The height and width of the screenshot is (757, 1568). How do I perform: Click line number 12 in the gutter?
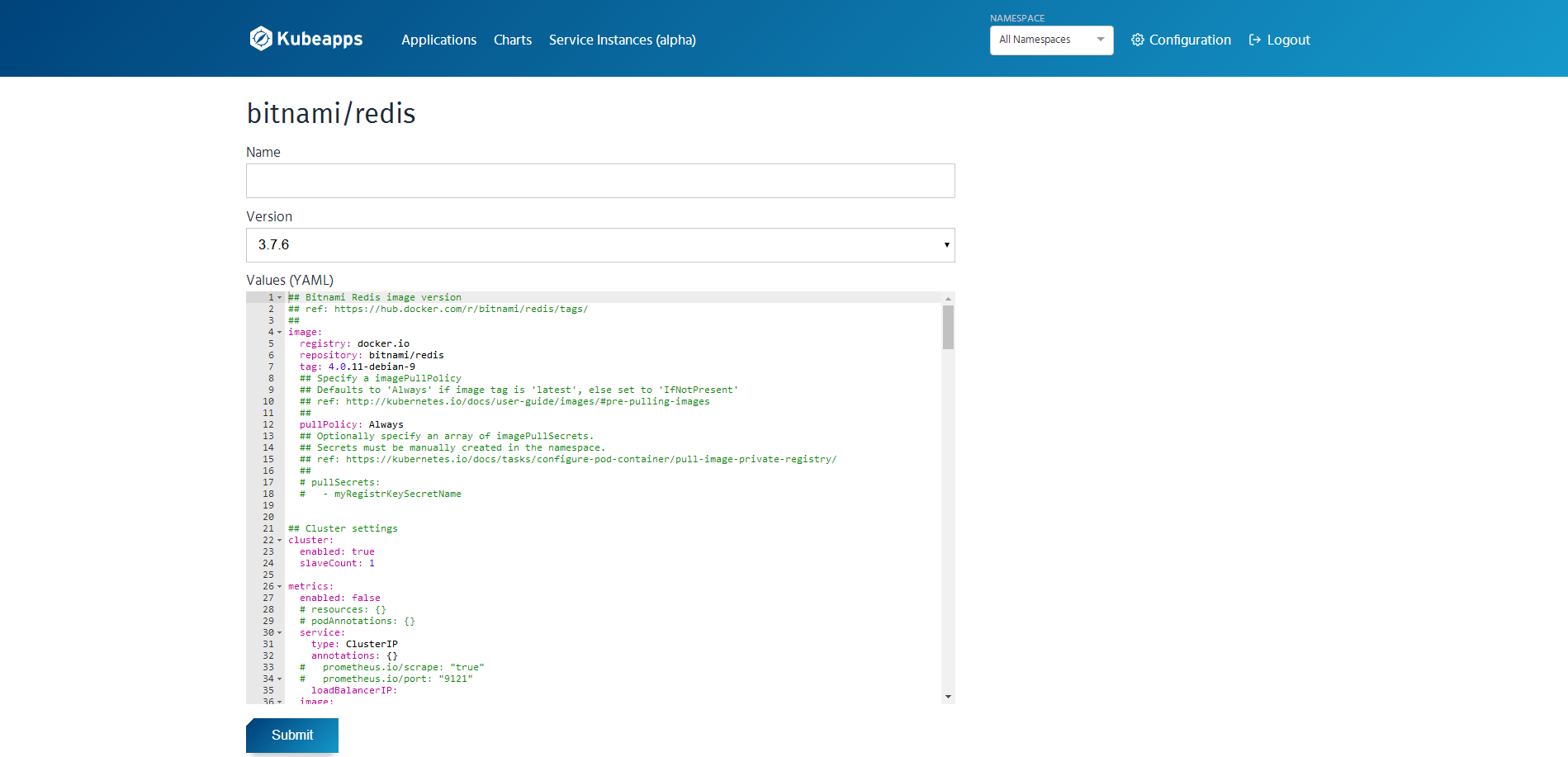[268, 424]
